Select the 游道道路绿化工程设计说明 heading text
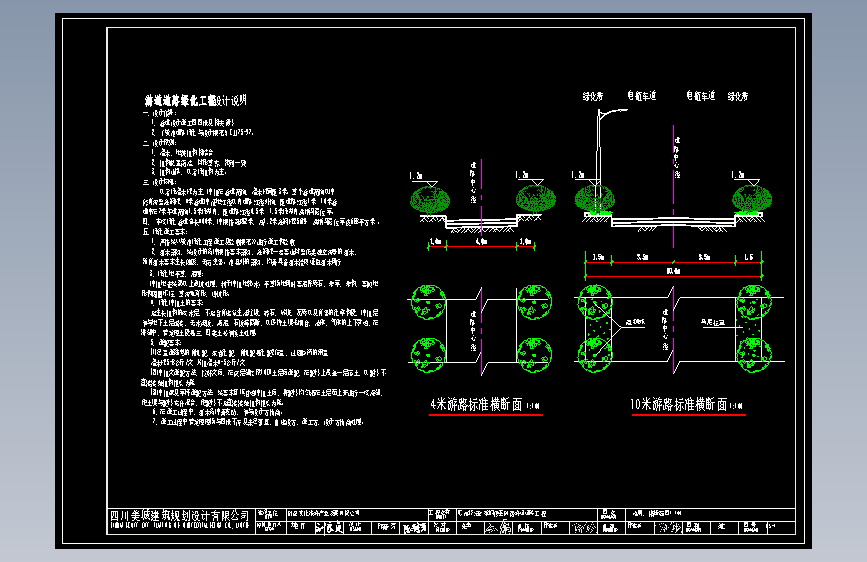The height and width of the screenshot is (562, 867). coord(196,101)
